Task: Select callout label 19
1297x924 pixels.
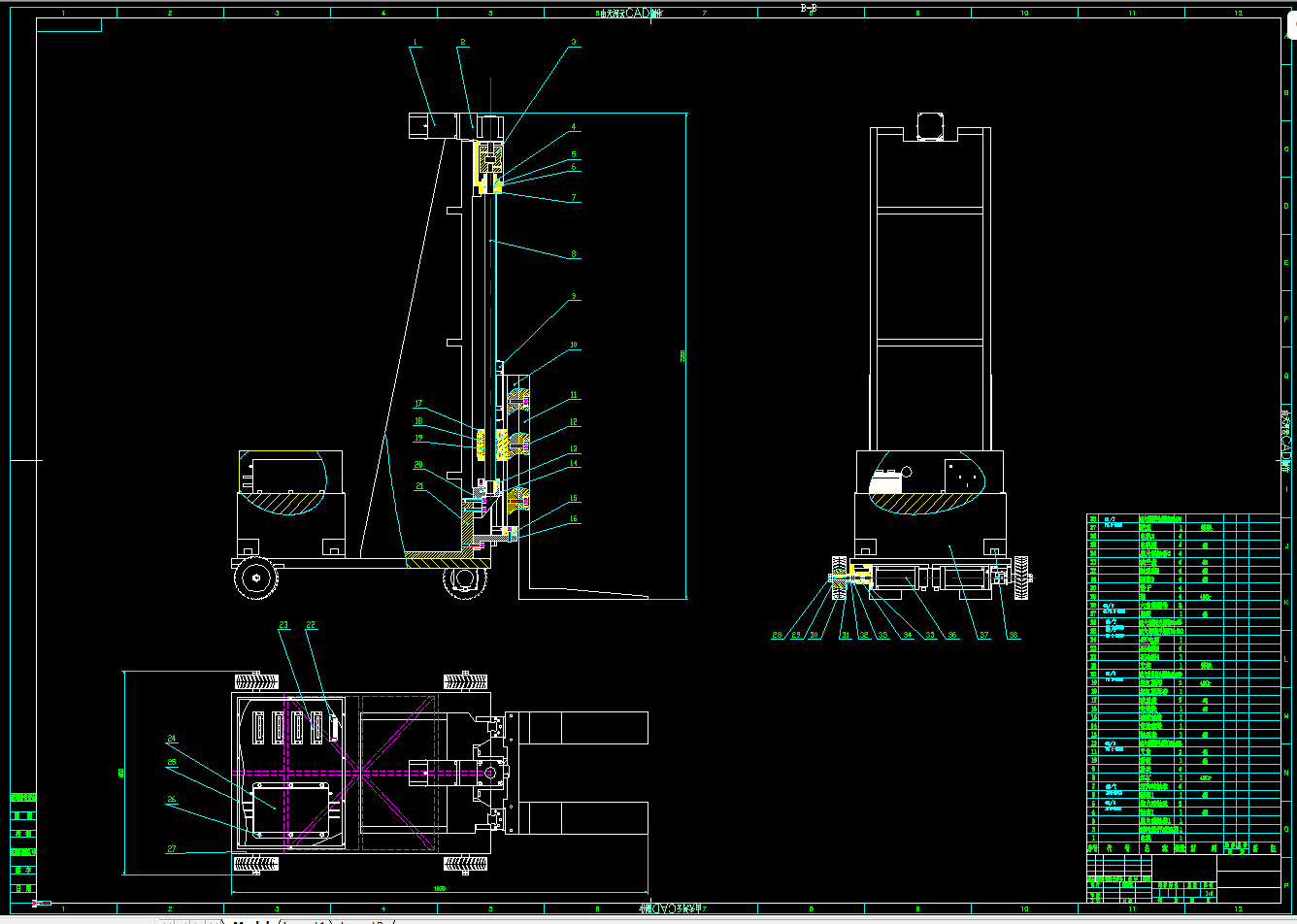Action: pyautogui.click(x=419, y=438)
